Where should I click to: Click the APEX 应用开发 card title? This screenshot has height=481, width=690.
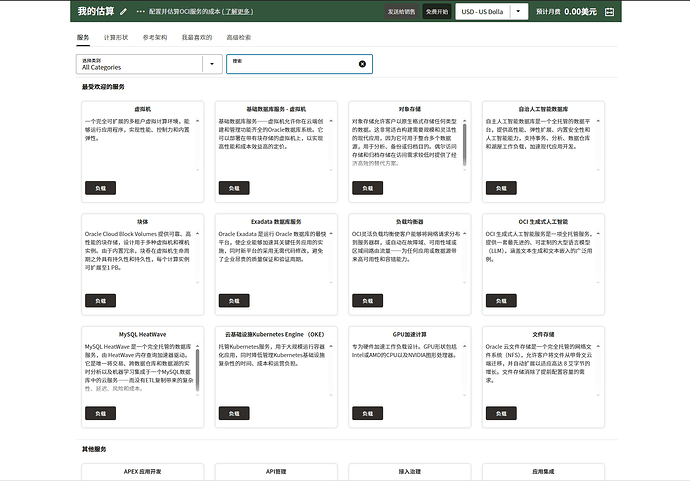[x=143, y=471]
